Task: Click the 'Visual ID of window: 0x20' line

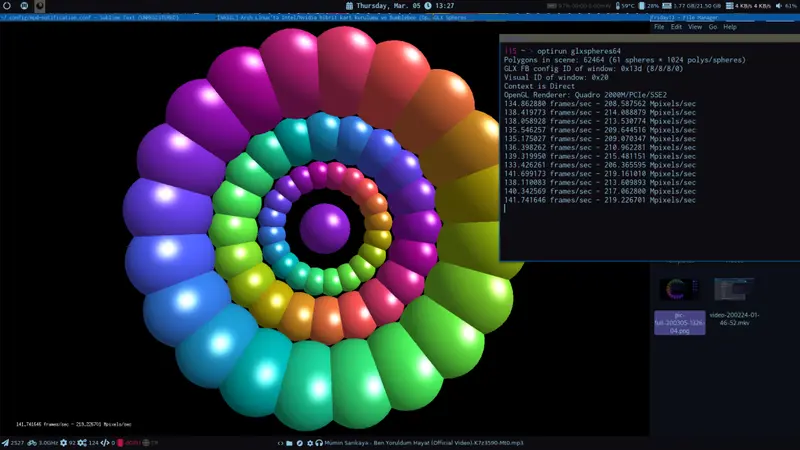Action: [x=556, y=78]
